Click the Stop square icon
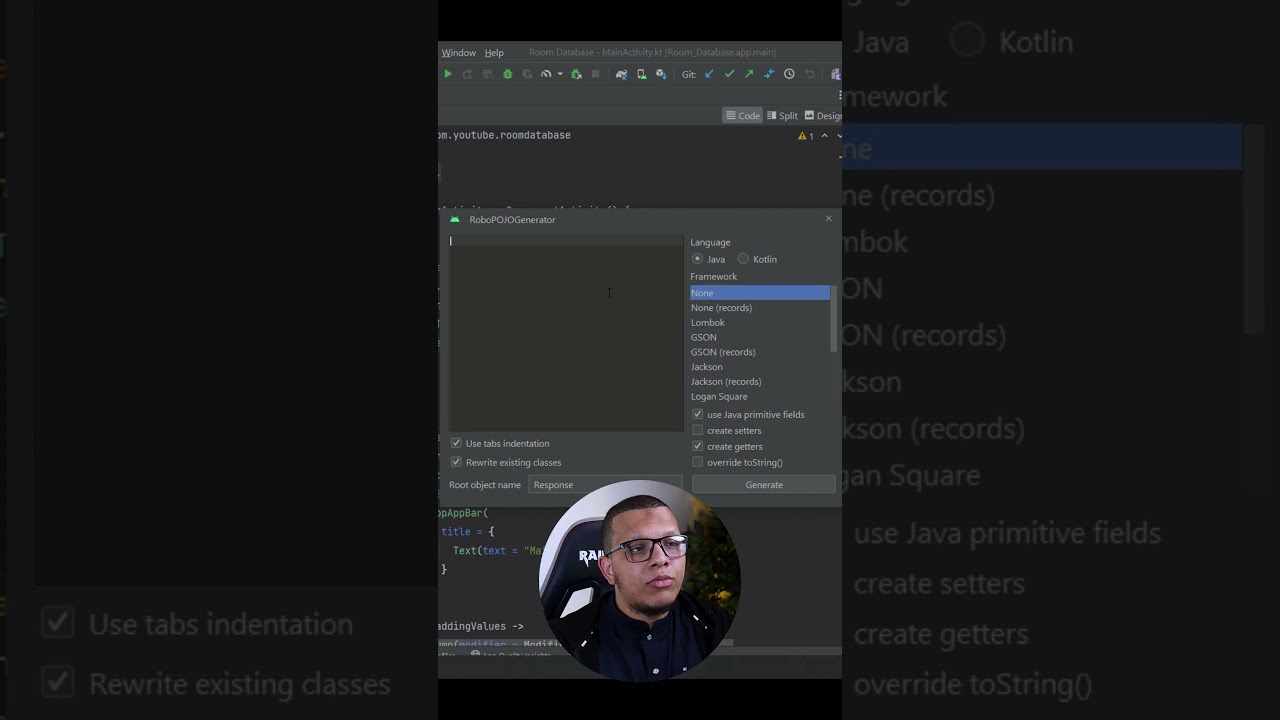This screenshot has width=1280, height=720. (595, 74)
